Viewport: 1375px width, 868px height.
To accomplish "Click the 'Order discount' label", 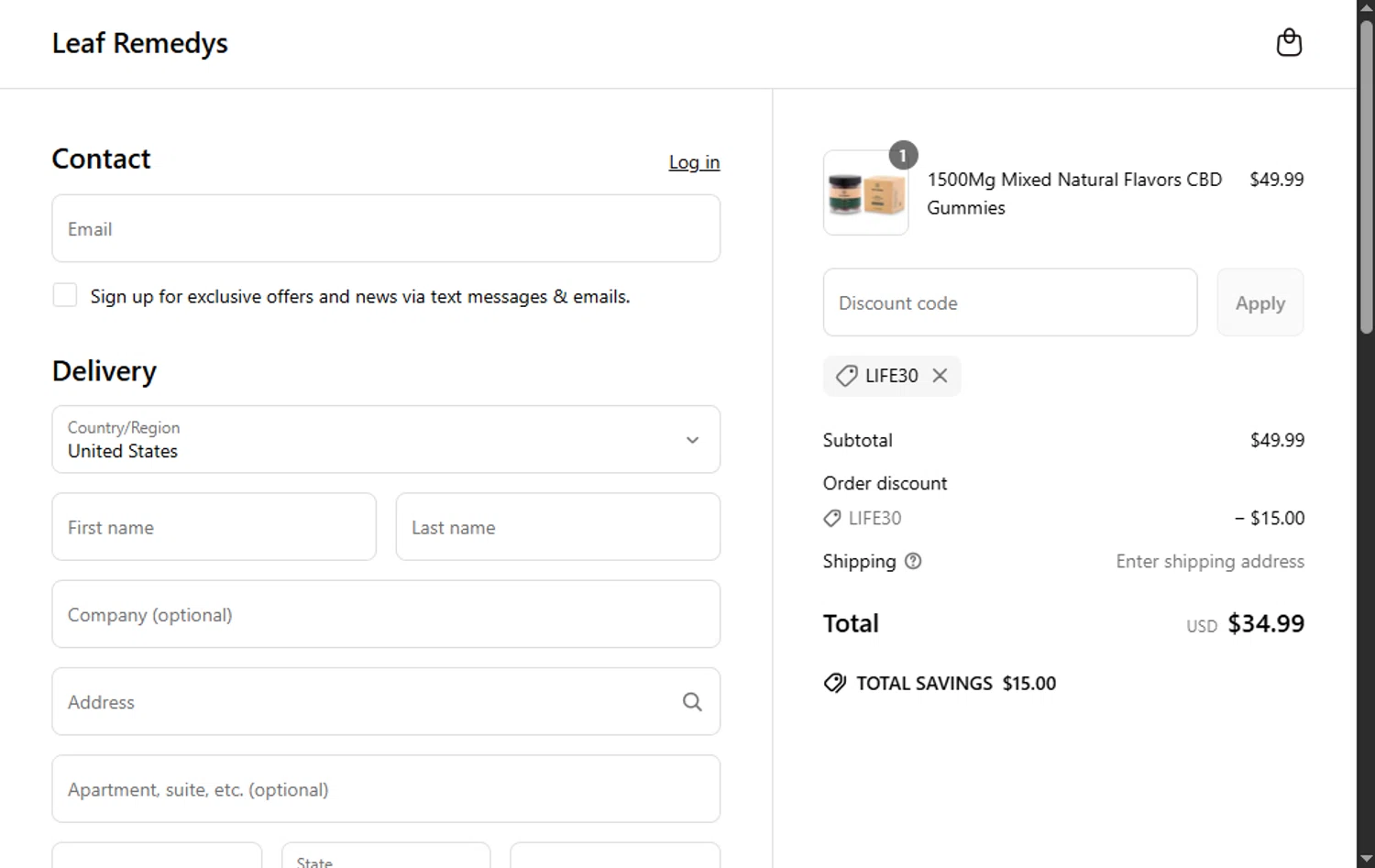I will [885, 483].
